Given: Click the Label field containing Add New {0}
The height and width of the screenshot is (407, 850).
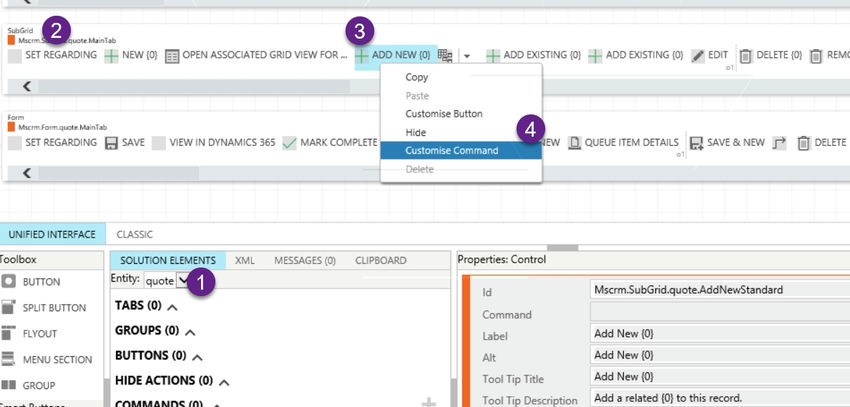Looking at the screenshot, I should [x=719, y=334].
